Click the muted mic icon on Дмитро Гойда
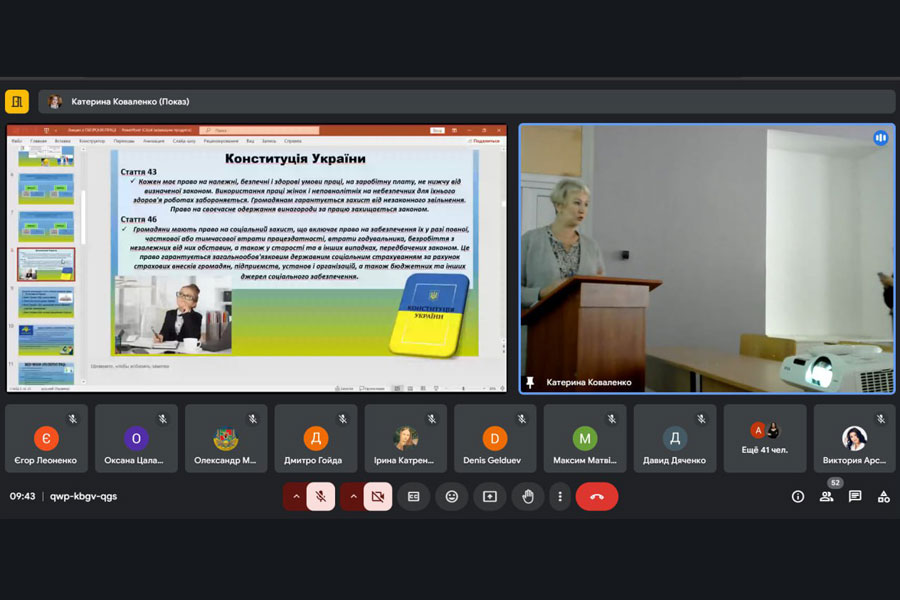Viewport: 900px width, 600px height. (343, 419)
